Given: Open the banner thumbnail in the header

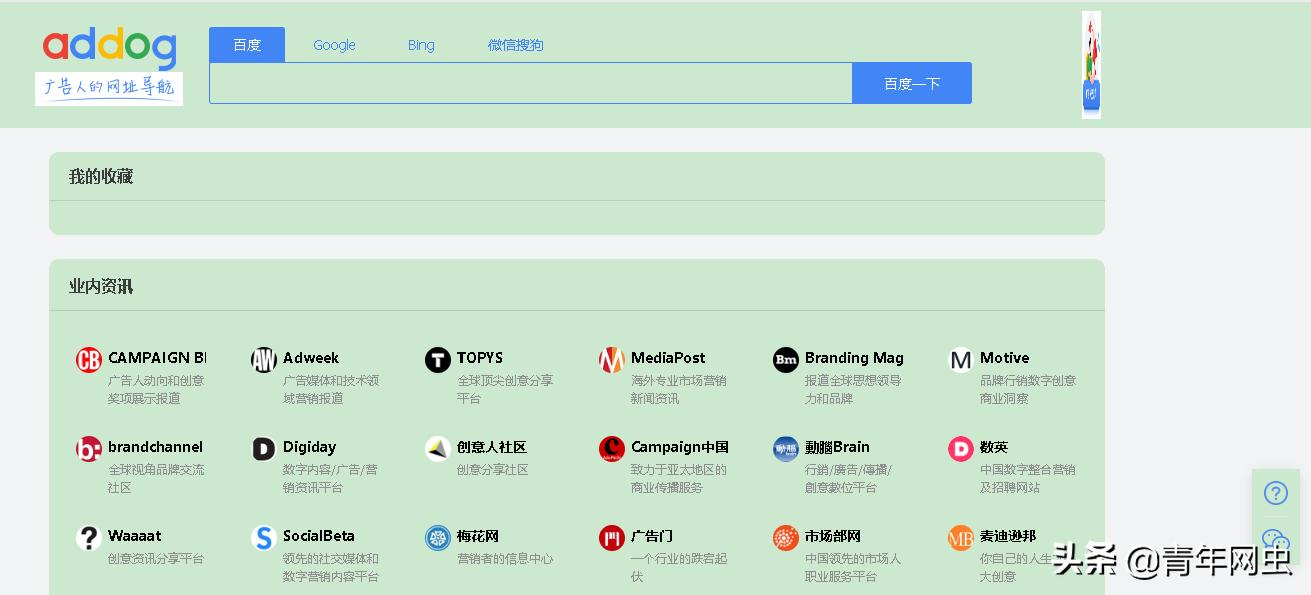Looking at the screenshot, I should 1091,65.
